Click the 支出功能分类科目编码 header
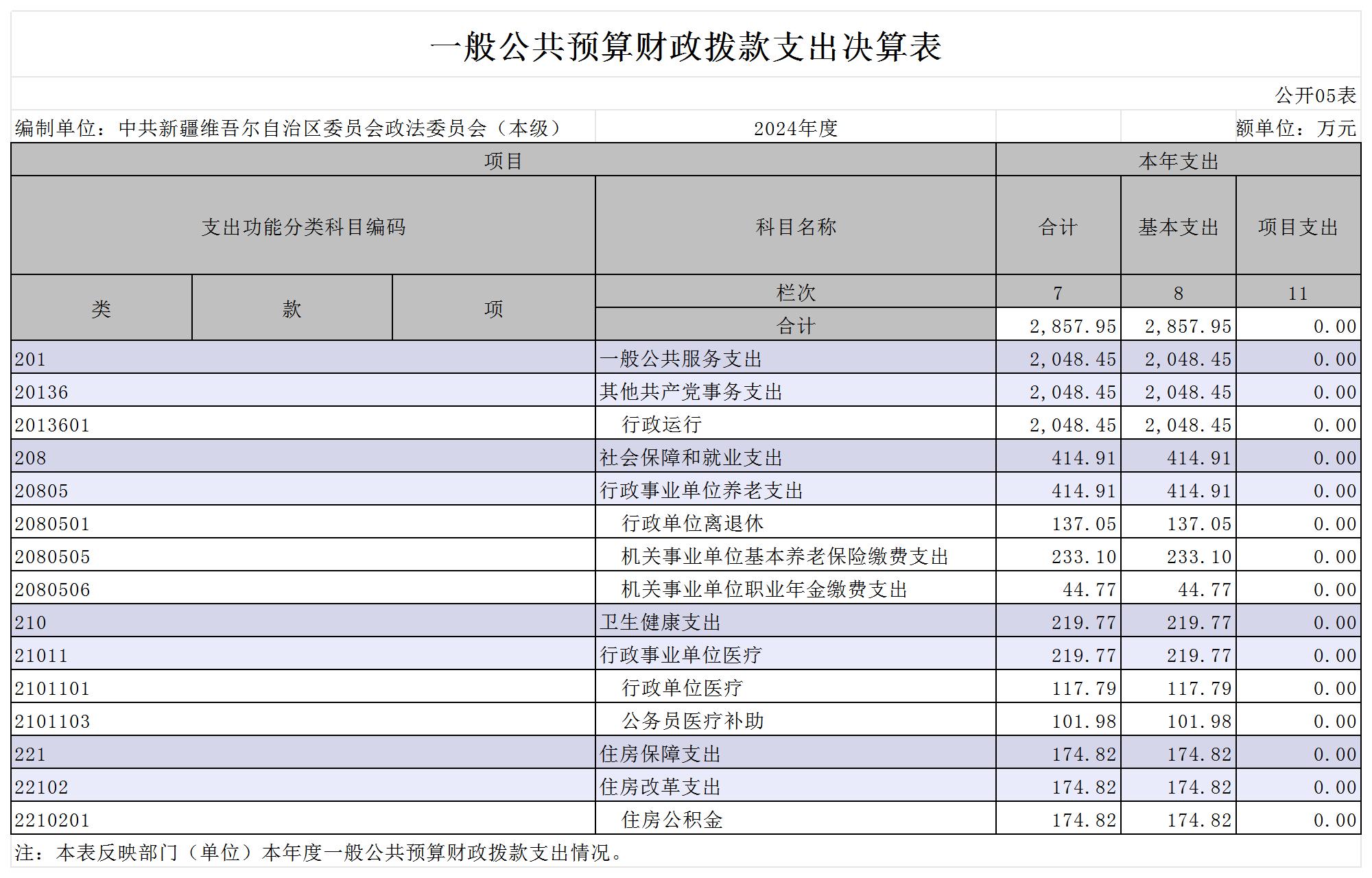 click(303, 227)
